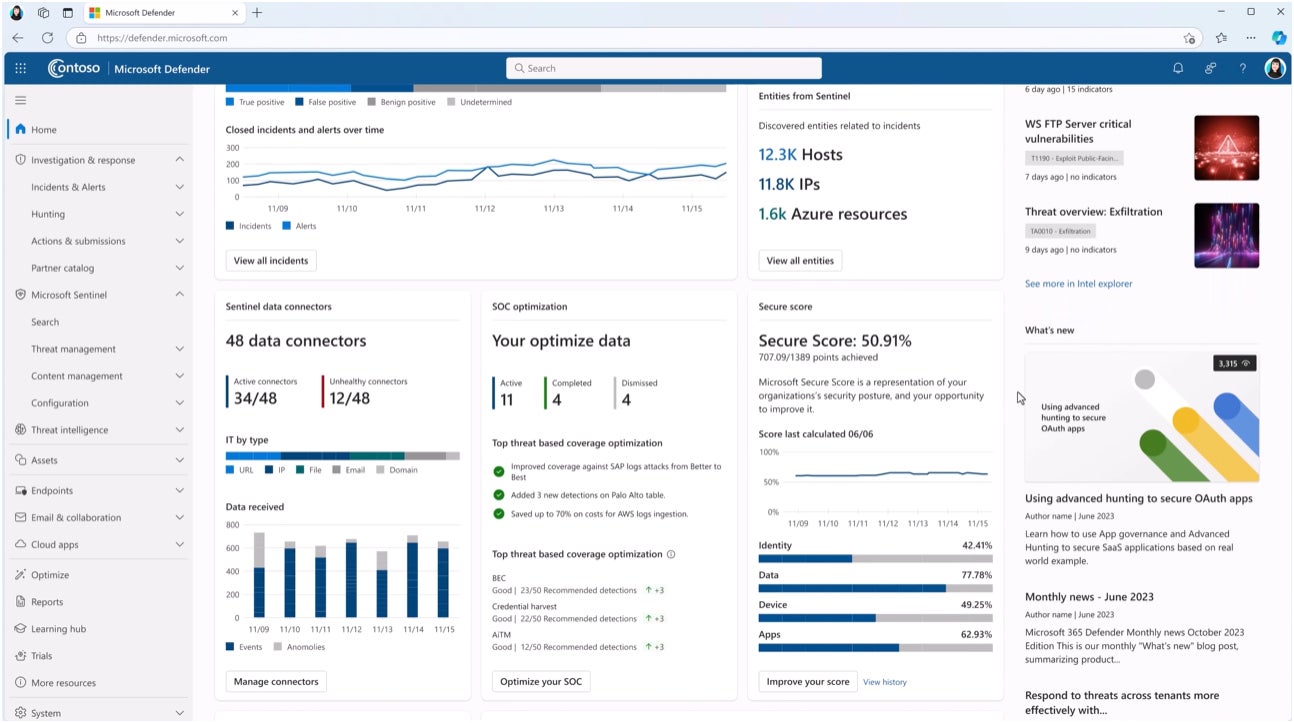Click the browser address bar URL
The image size is (1294, 723).
[162, 38]
